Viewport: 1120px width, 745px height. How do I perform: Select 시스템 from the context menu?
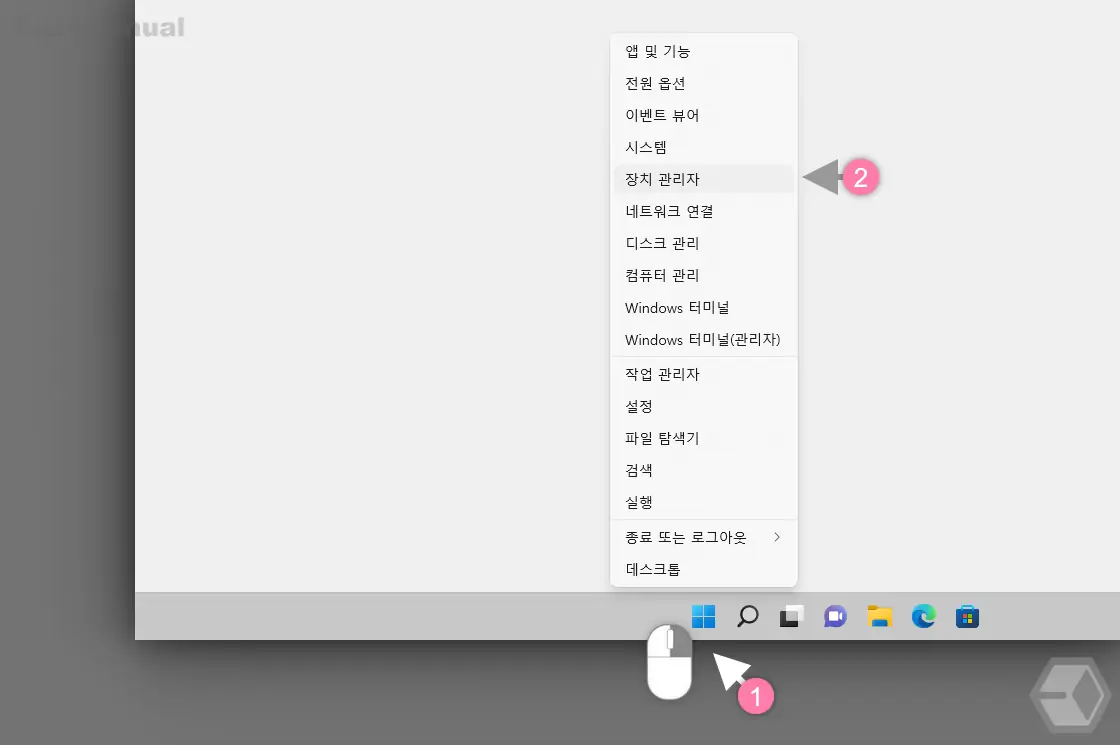coord(644,147)
